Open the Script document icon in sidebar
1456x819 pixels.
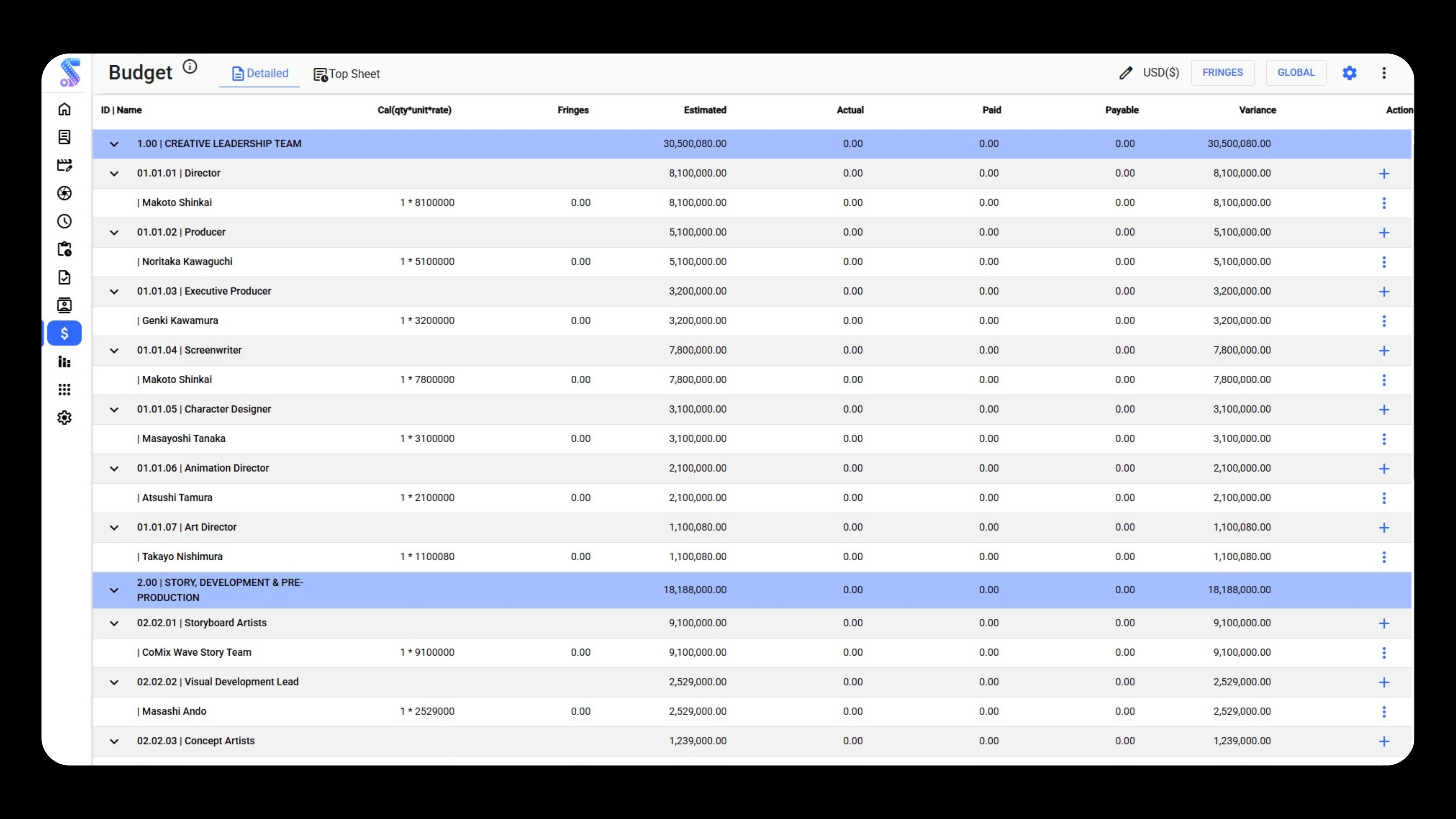click(65, 137)
